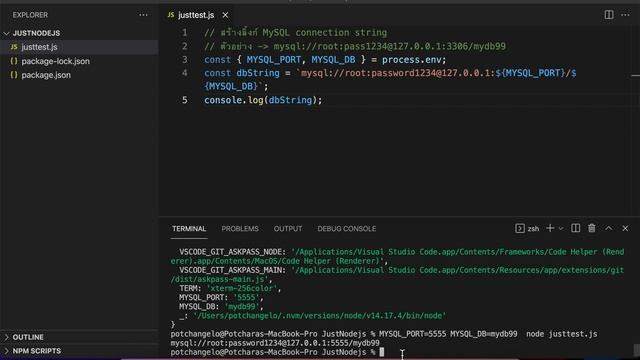Screen dimensions: 640x360
Task: Switch to the OUTPUT tab
Action: (x=288, y=229)
